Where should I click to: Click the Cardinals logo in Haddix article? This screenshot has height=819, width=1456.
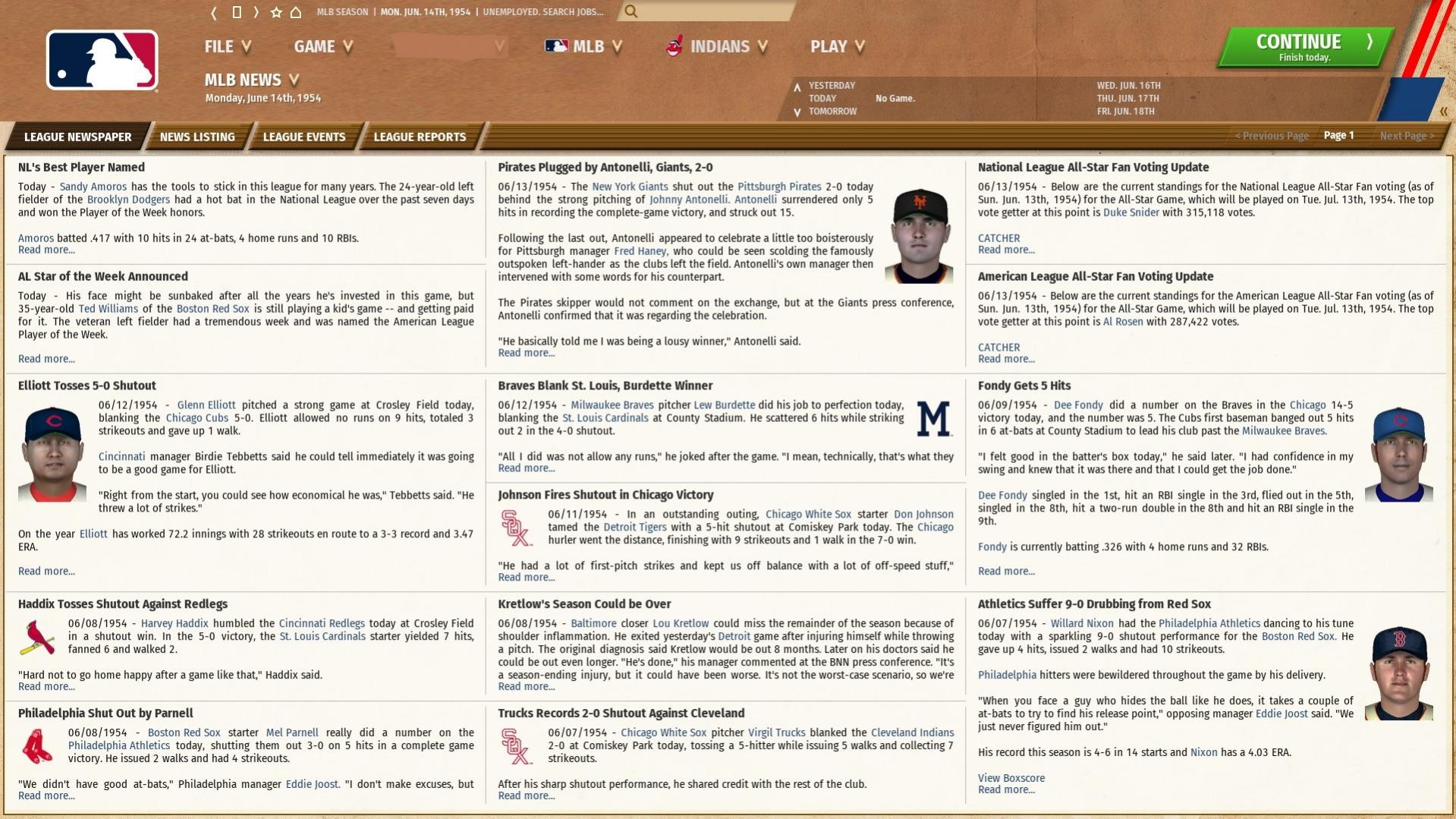(37, 638)
